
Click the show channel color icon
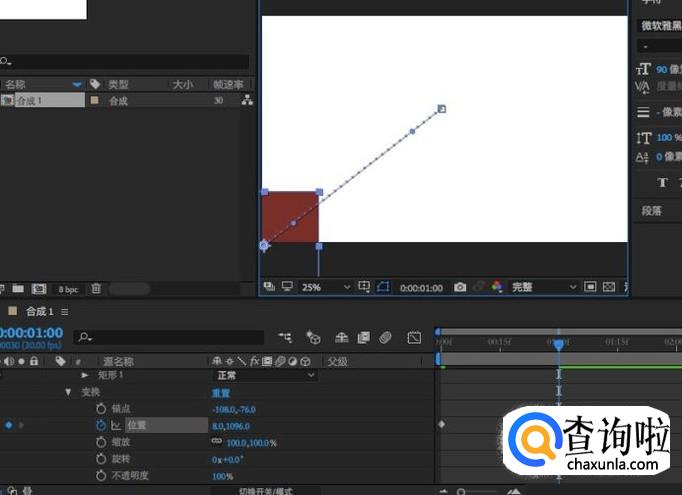[x=496, y=287]
